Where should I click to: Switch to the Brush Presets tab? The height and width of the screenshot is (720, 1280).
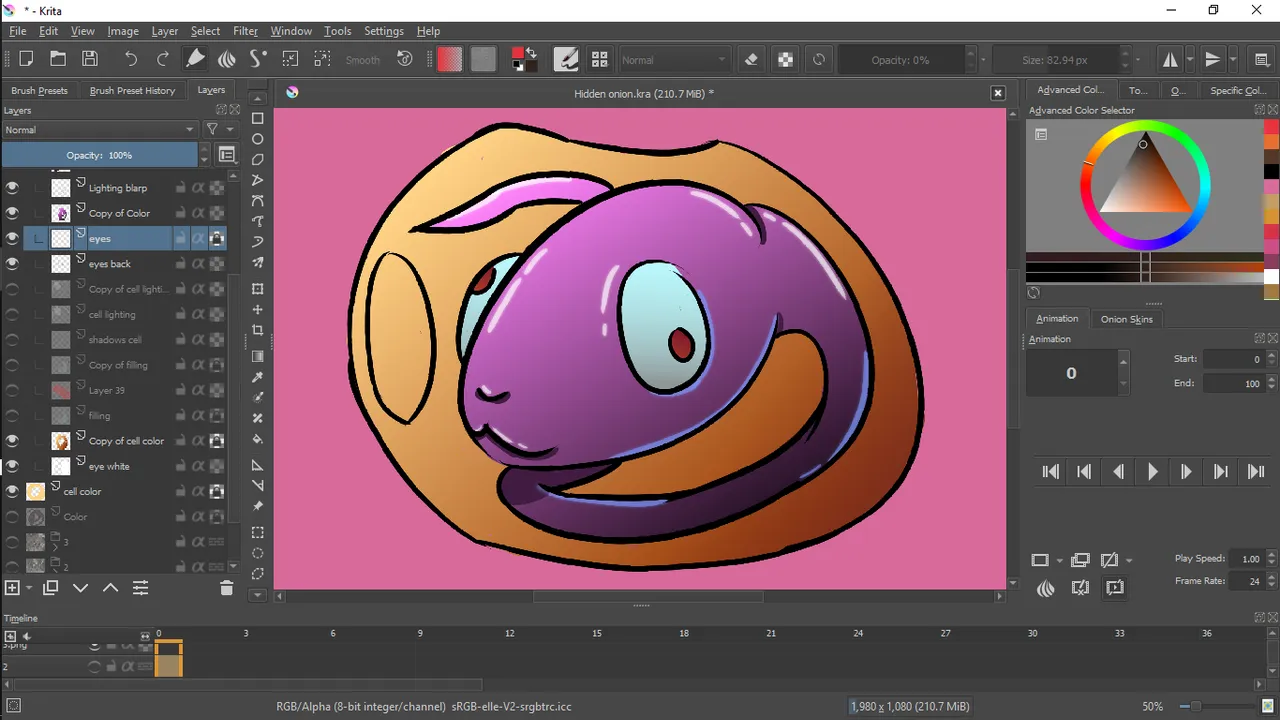coord(40,90)
